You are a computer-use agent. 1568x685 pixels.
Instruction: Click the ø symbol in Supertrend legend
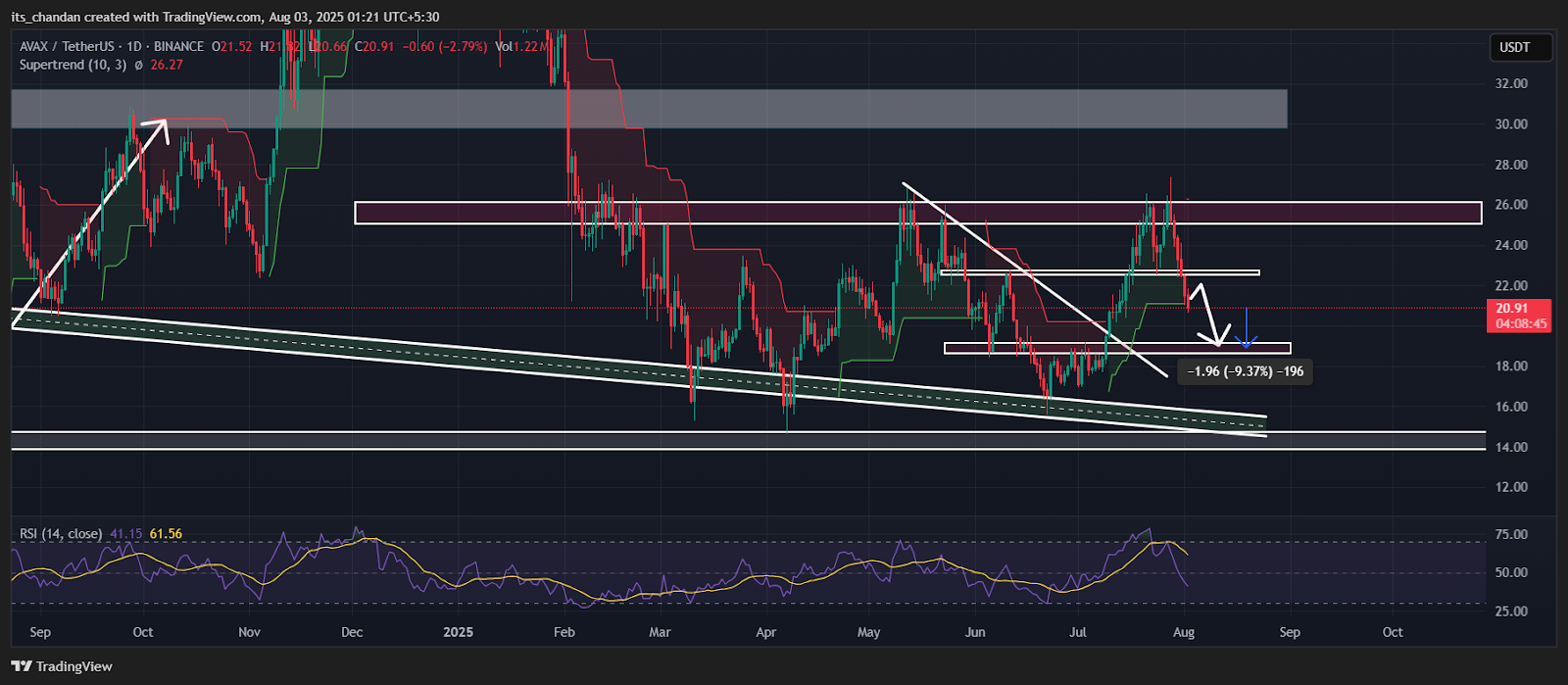(139, 65)
